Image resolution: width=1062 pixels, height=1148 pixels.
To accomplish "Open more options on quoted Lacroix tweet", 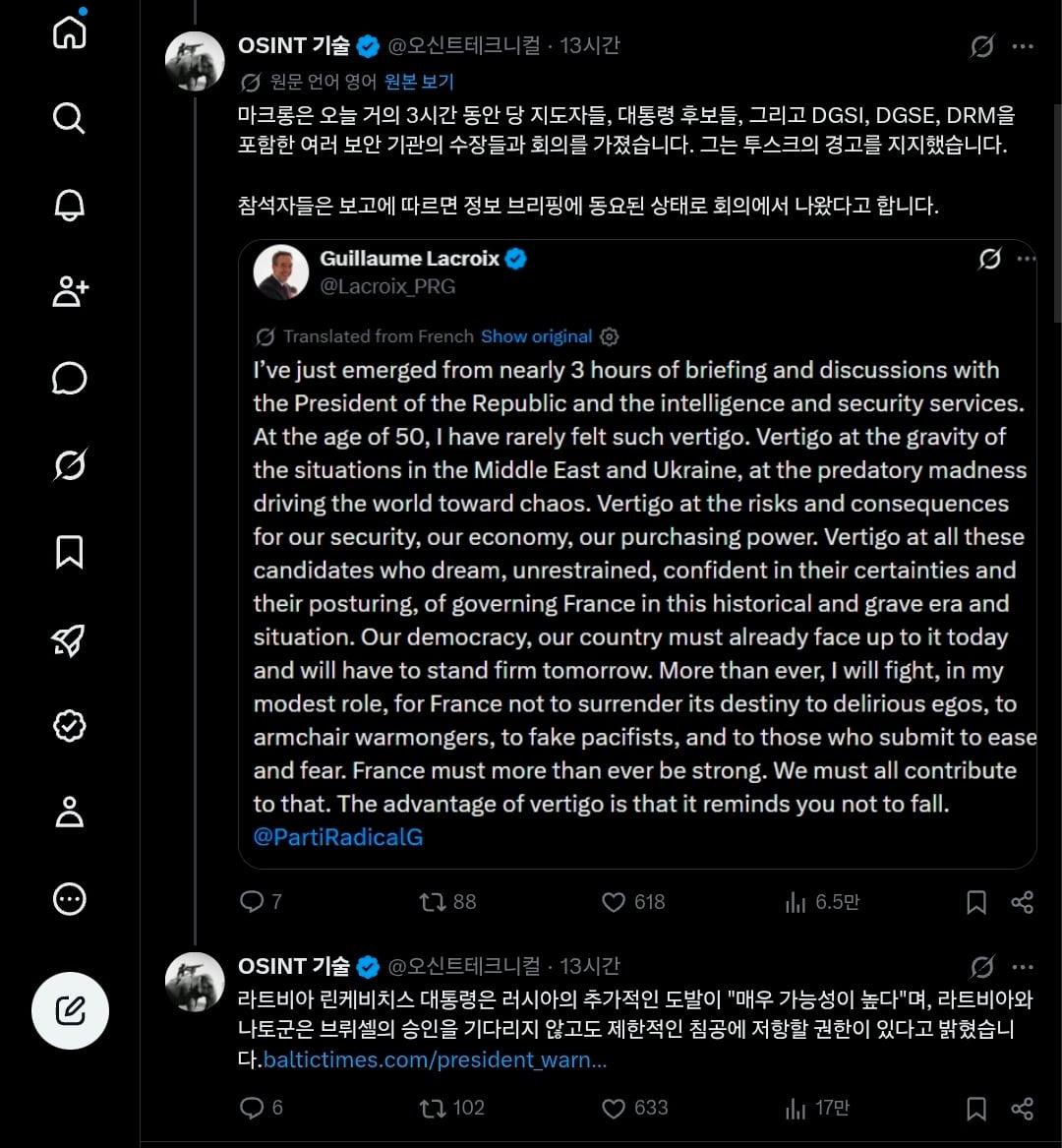I will (1027, 259).
